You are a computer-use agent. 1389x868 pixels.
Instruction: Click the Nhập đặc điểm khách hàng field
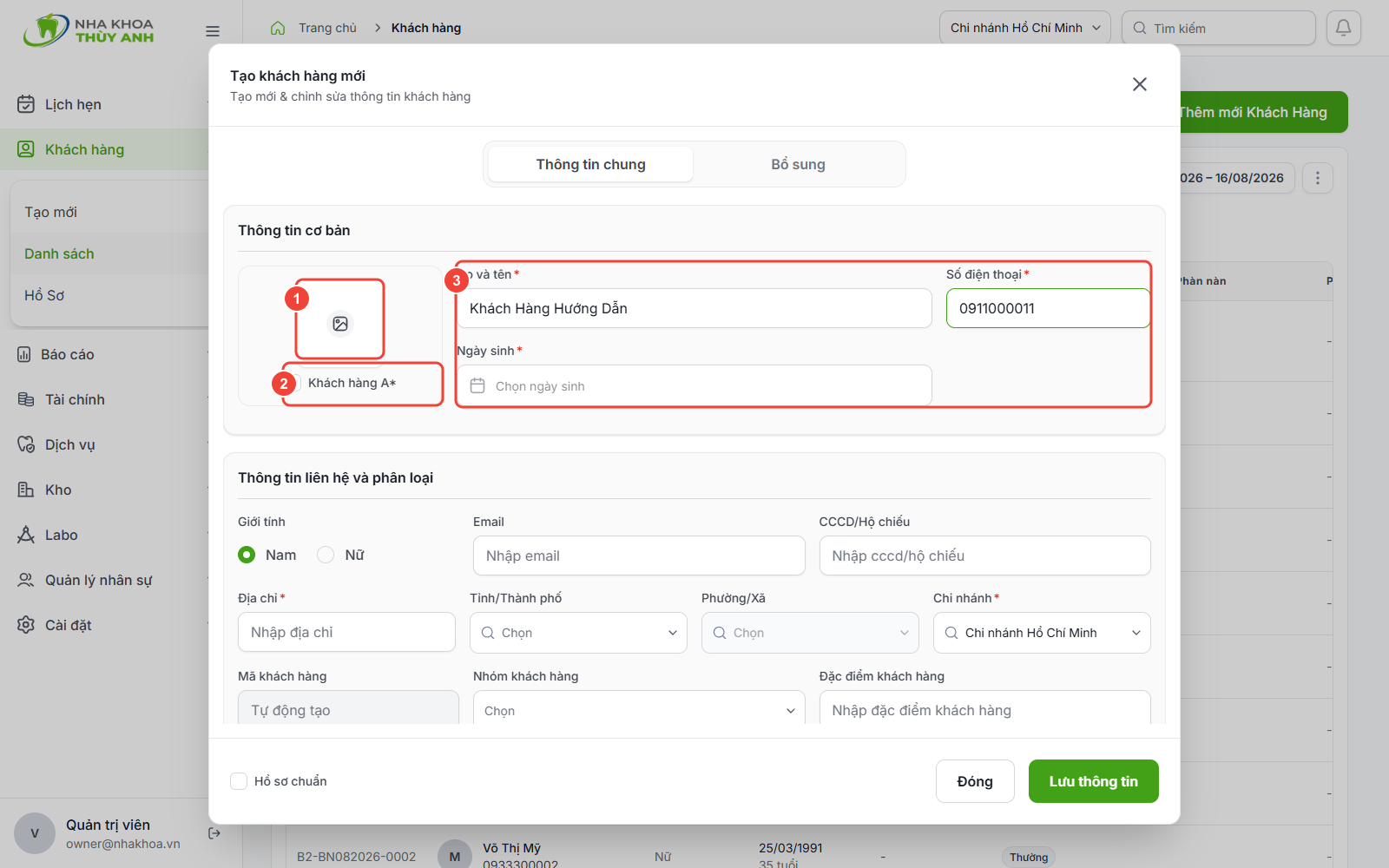984,707
